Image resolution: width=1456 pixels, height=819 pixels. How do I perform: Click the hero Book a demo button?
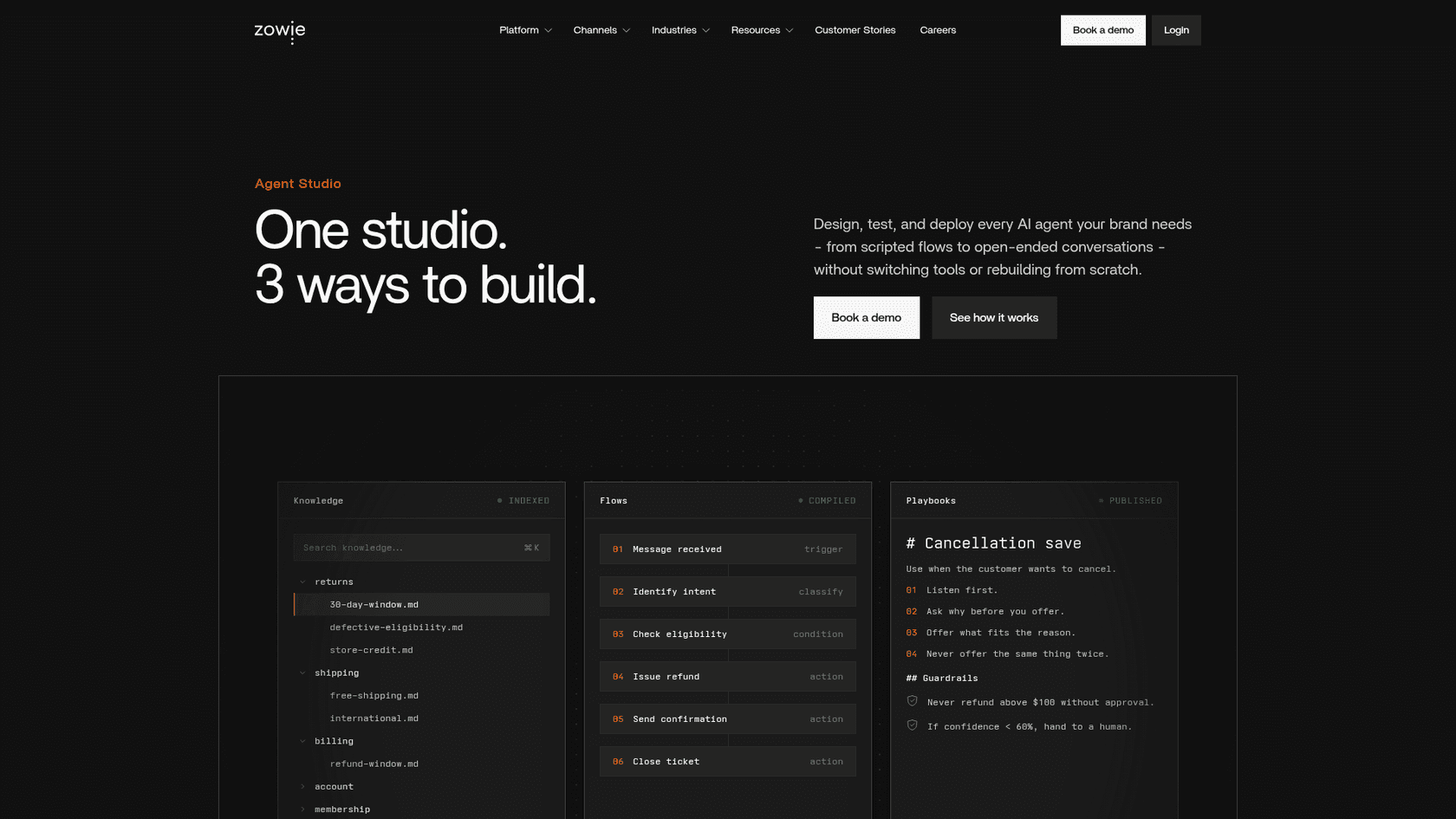click(x=866, y=317)
